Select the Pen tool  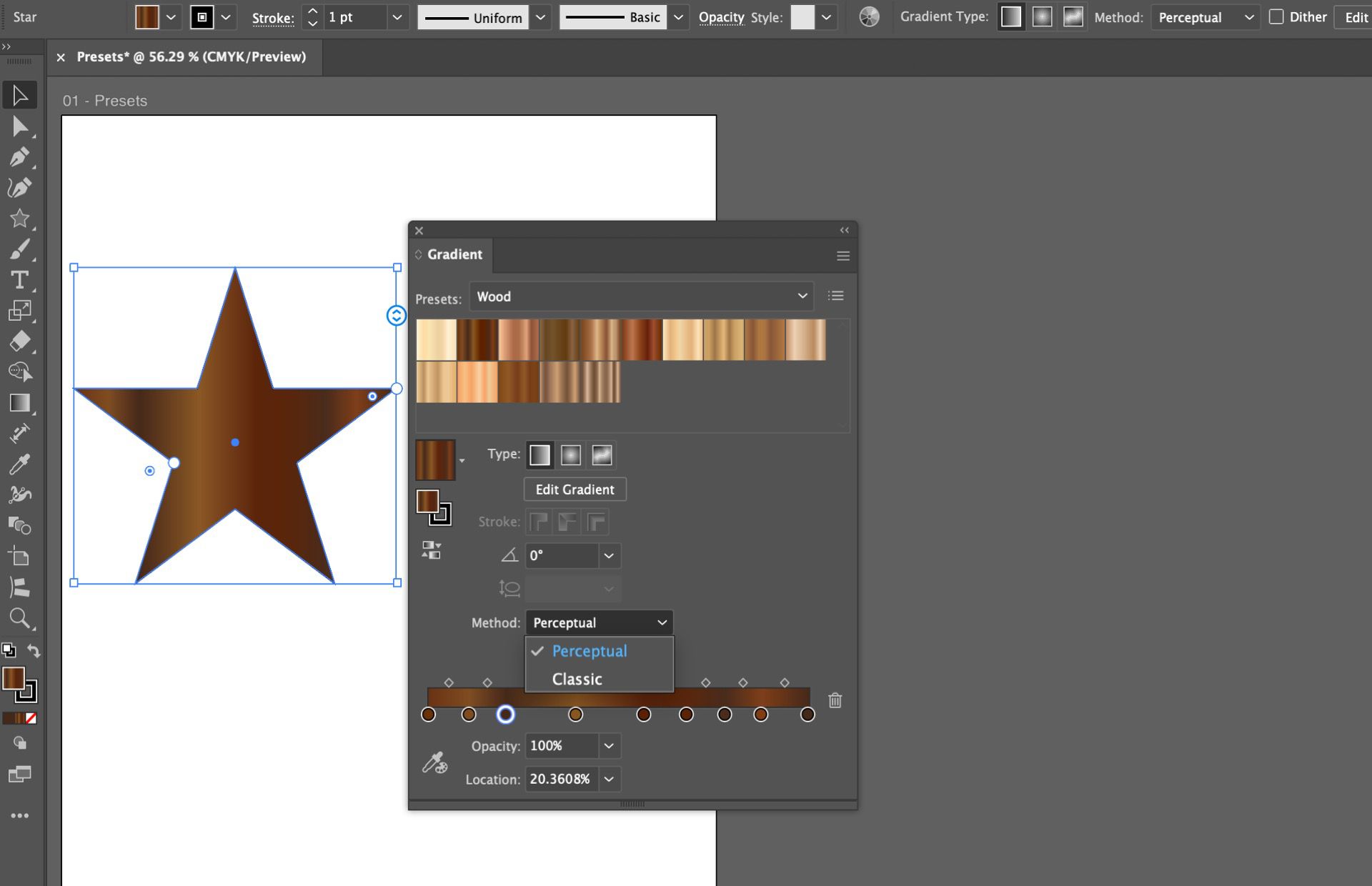(19, 156)
